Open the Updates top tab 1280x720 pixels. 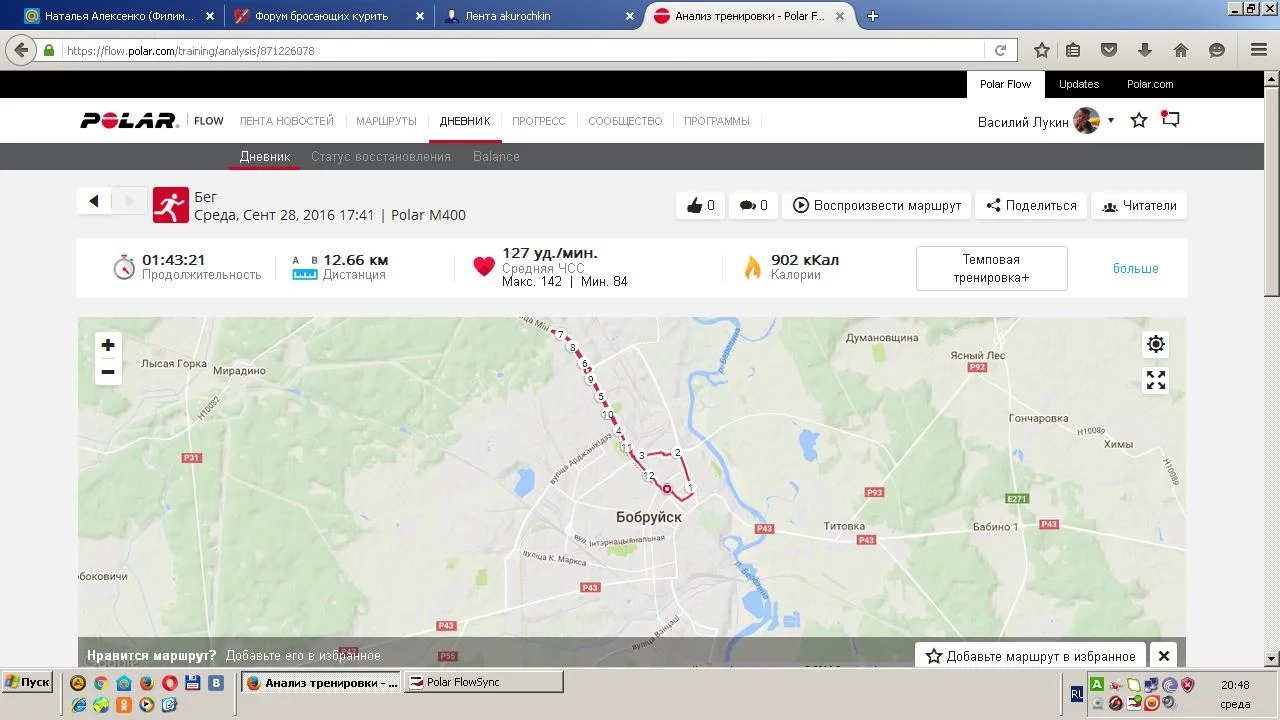(1079, 84)
